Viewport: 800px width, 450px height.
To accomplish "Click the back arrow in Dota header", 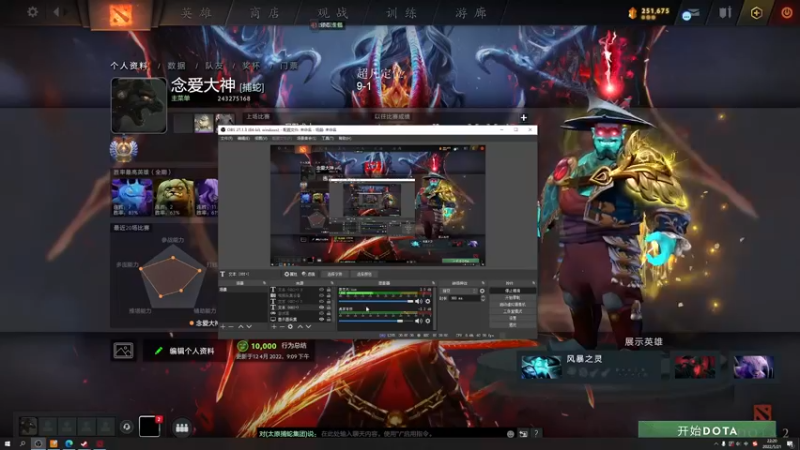I will tap(57, 12).
